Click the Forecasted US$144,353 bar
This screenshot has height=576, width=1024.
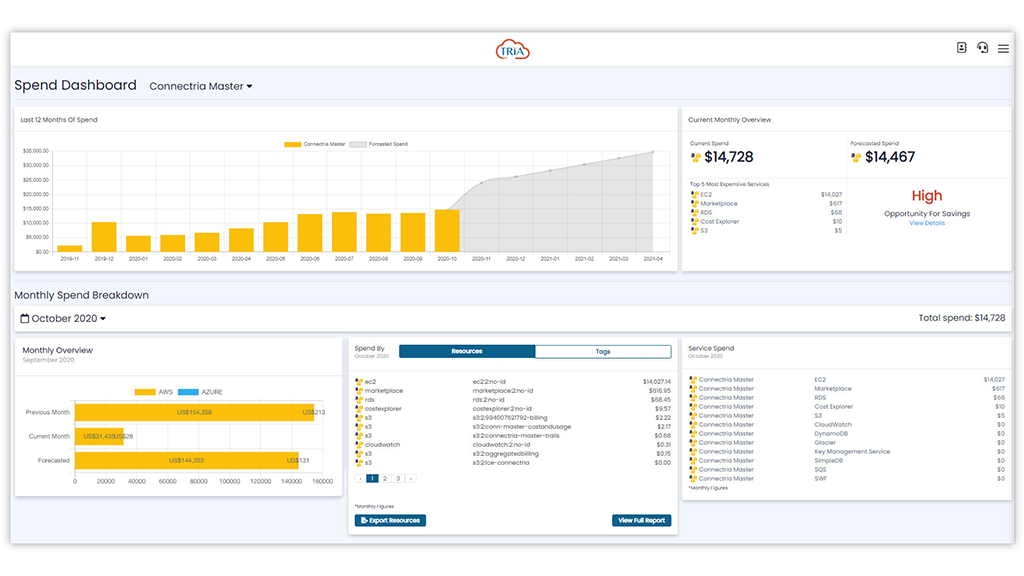point(185,460)
